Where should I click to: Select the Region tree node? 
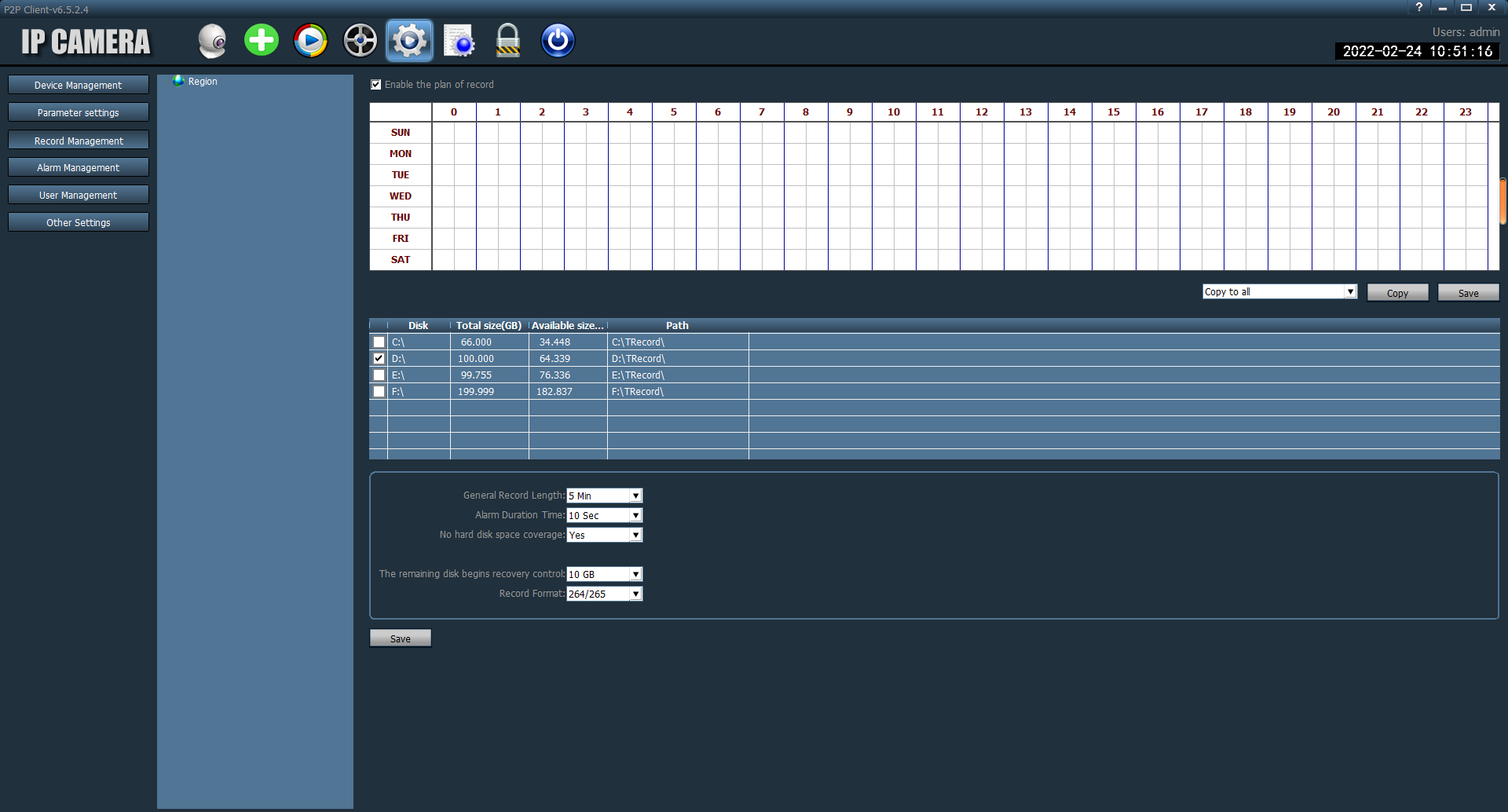click(x=202, y=82)
